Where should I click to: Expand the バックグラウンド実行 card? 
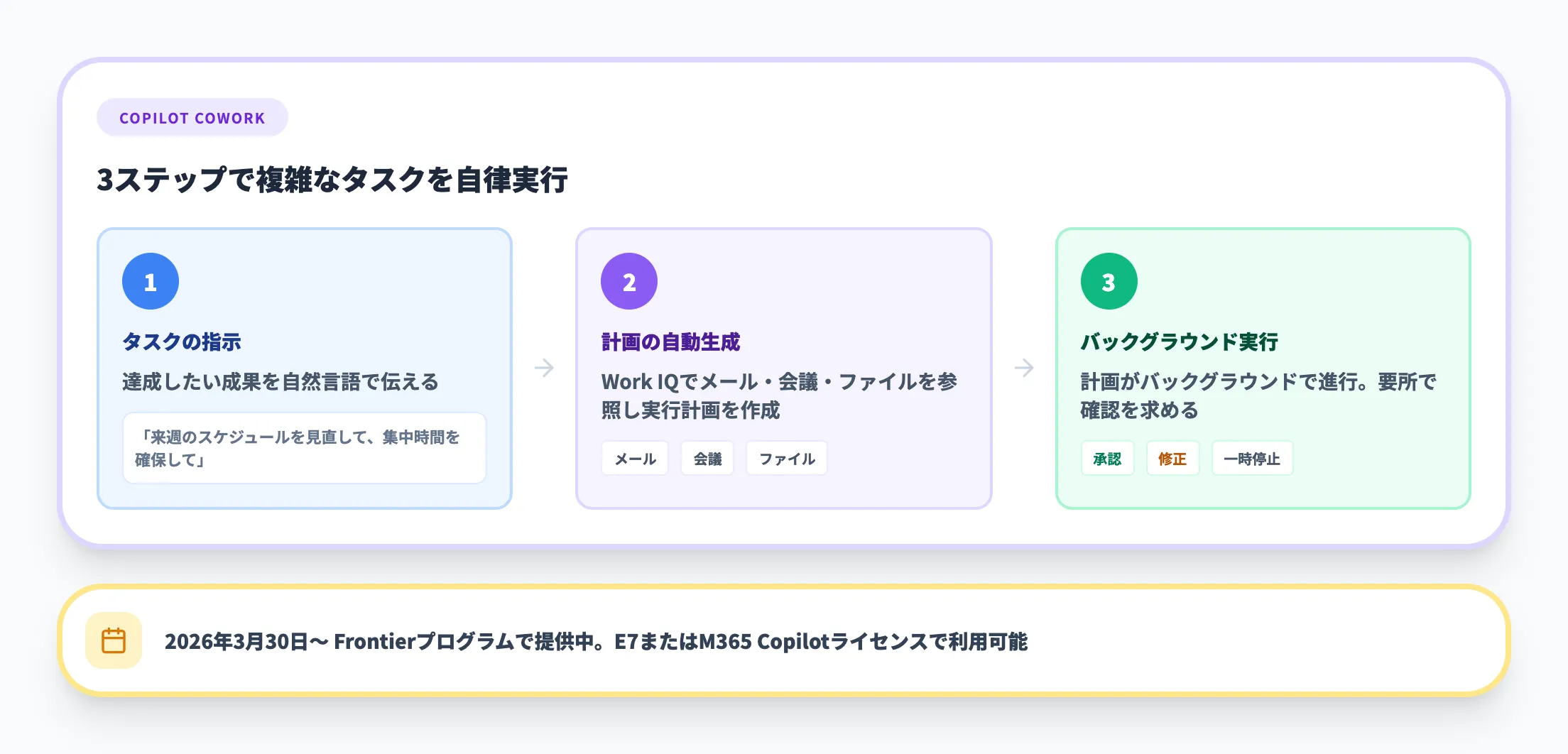tap(1263, 367)
